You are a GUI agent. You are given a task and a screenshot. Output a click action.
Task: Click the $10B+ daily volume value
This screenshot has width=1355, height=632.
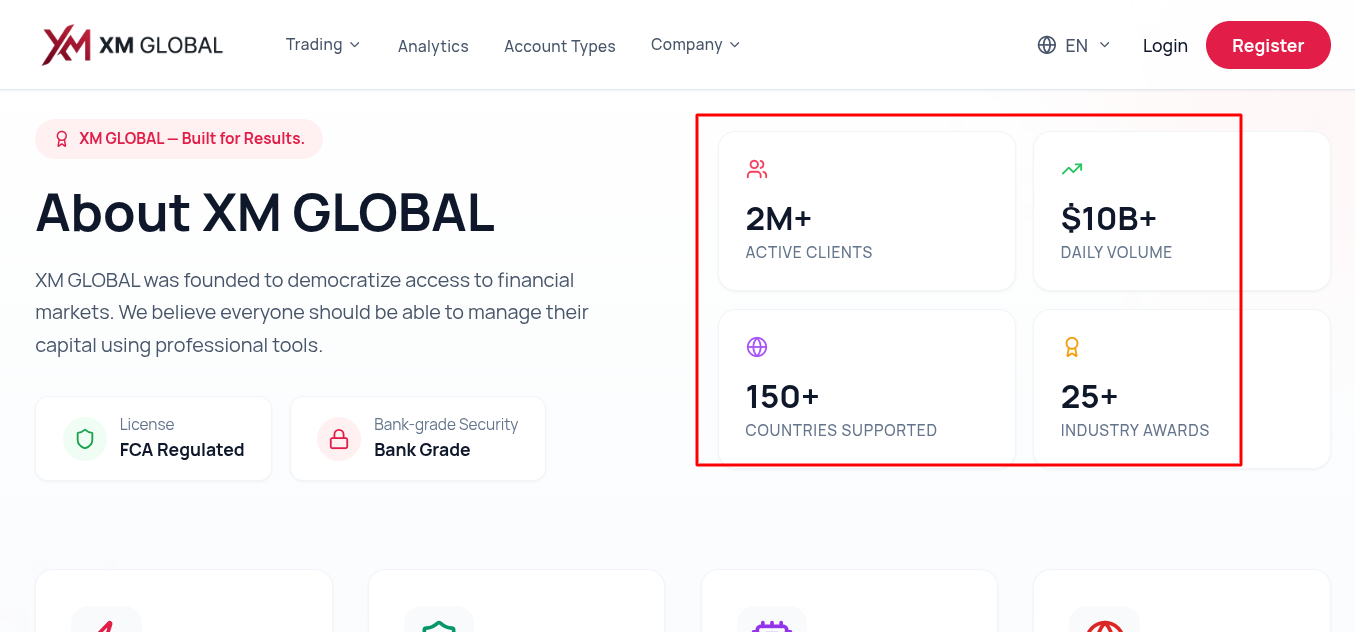pyautogui.click(x=1109, y=218)
